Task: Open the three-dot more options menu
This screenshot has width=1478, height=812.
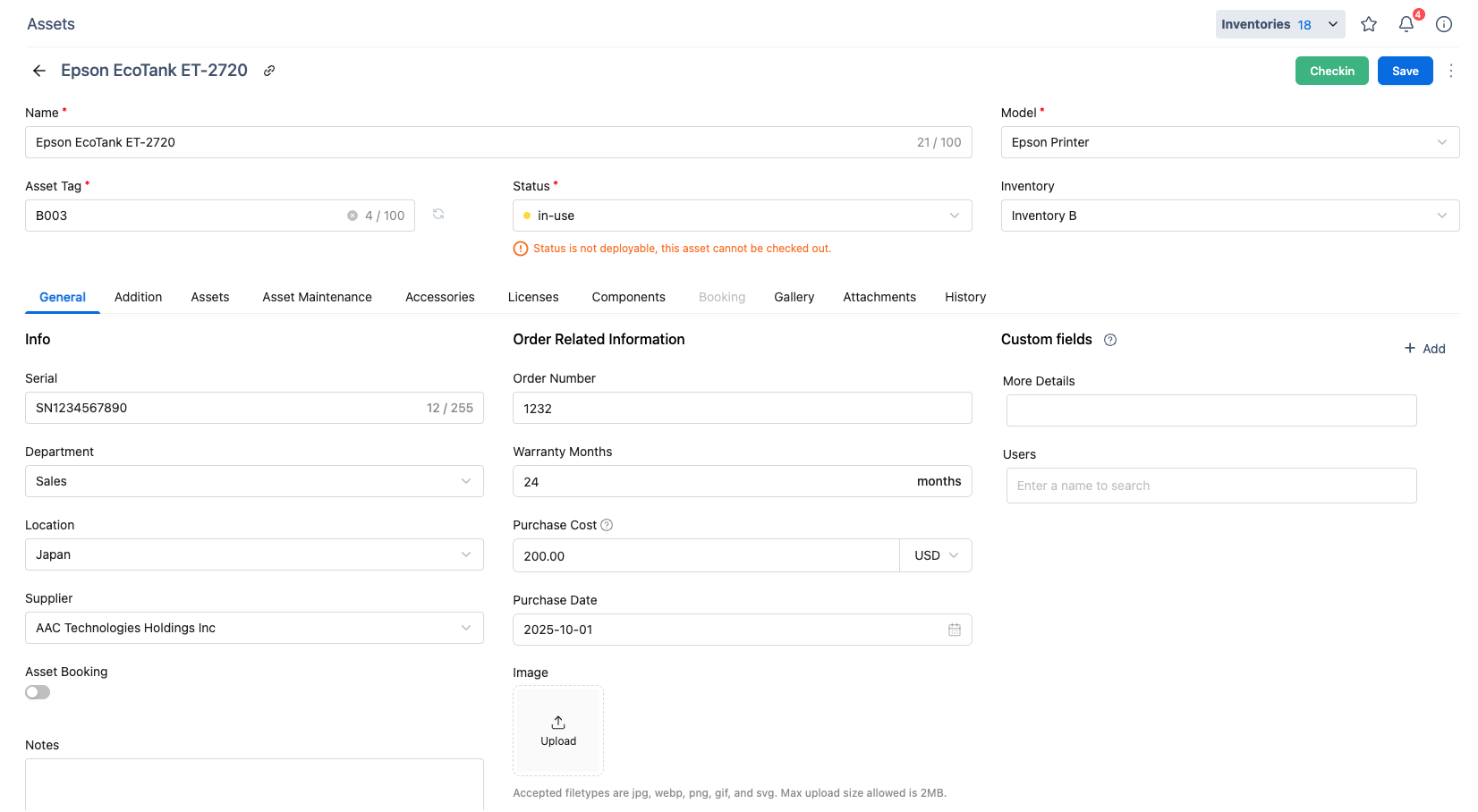Action: pos(1450,71)
